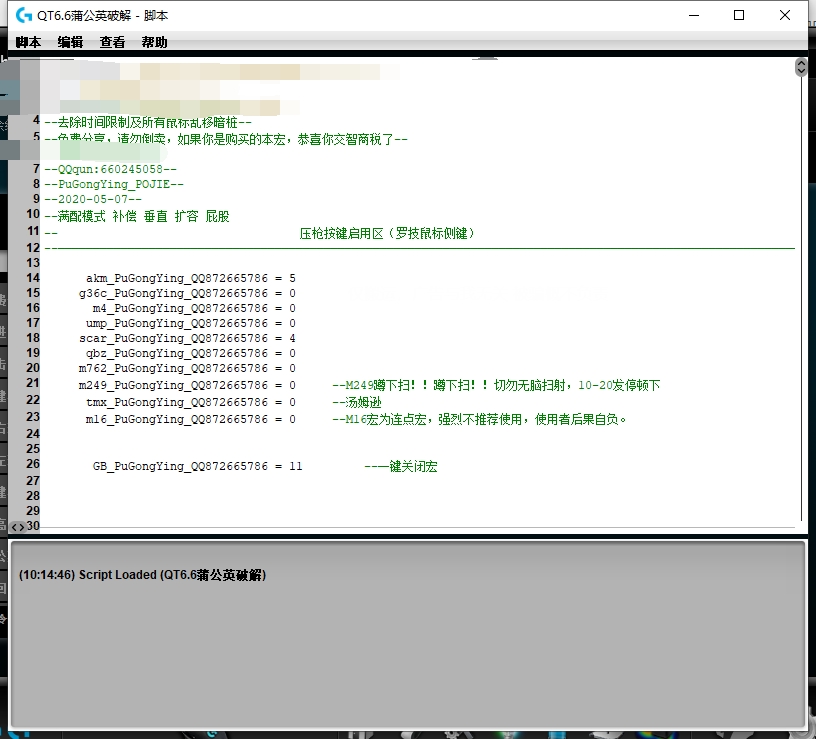Click the '--QQqun:660245058--' comment

point(111,169)
